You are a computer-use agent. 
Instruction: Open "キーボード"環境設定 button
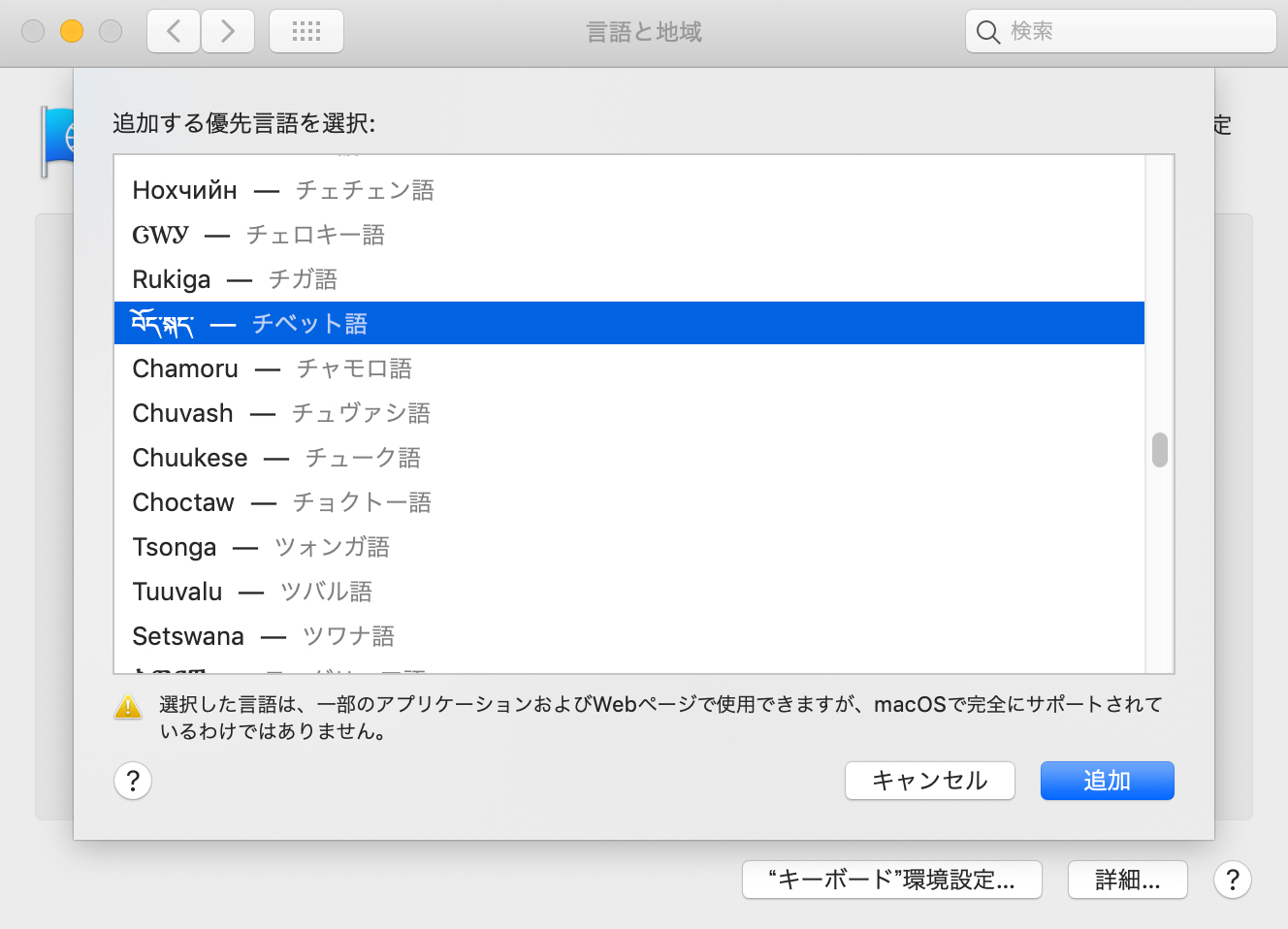coord(891,880)
